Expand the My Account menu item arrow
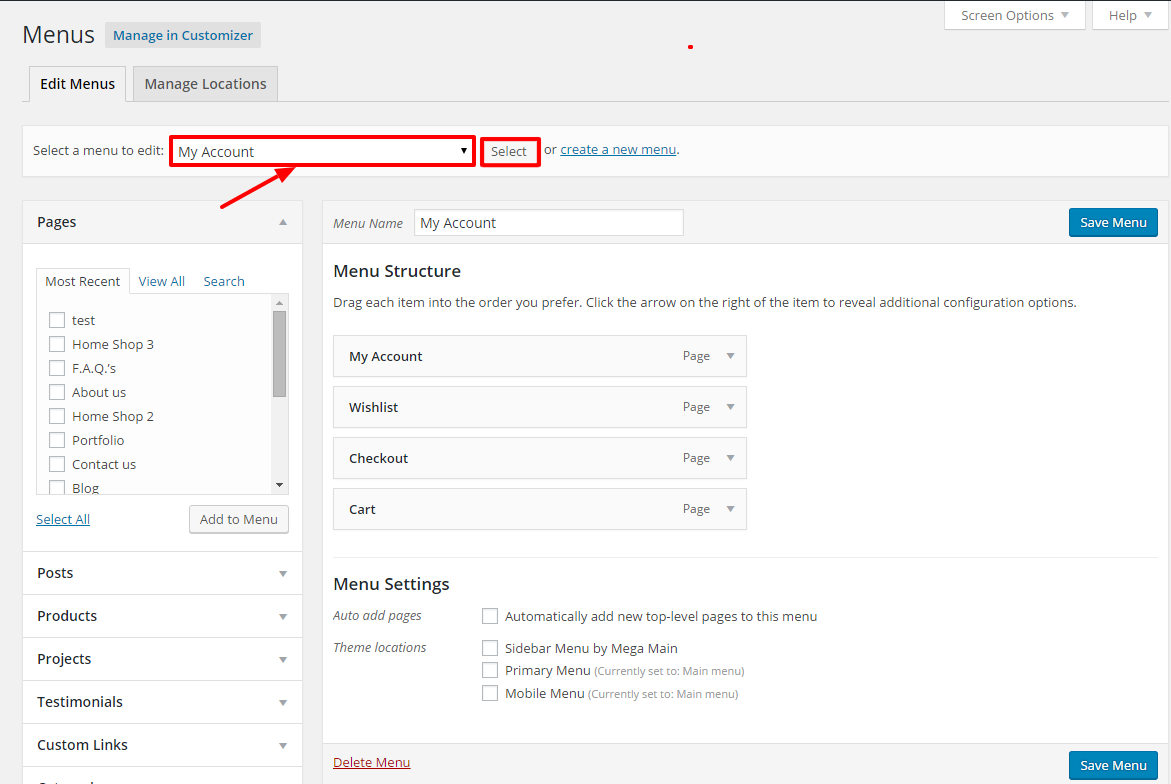Image resolution: width=1171 pixels, height=784 pixels. coord(730,356)
